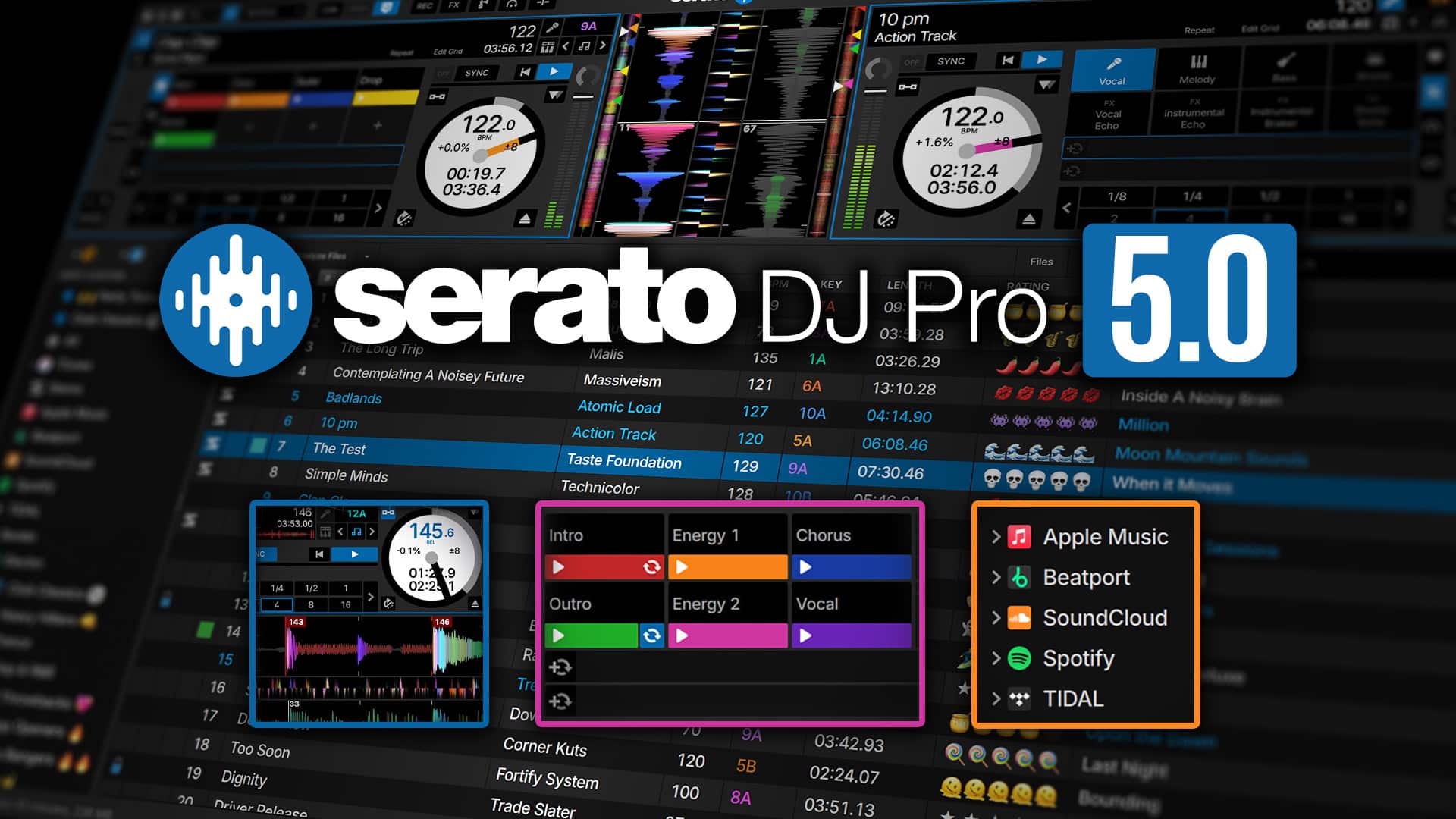The image size is (1456, 819).
Task: Click the microphone Vocal stem icon
Action: pyautogui.click(x=1113, y=64)
